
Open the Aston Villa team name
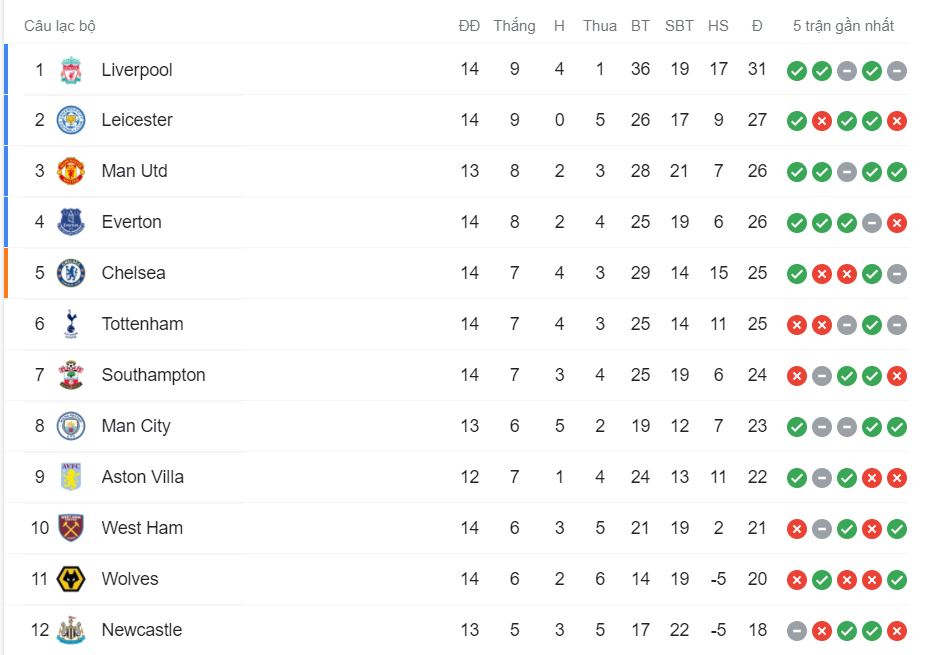[143, 477]
